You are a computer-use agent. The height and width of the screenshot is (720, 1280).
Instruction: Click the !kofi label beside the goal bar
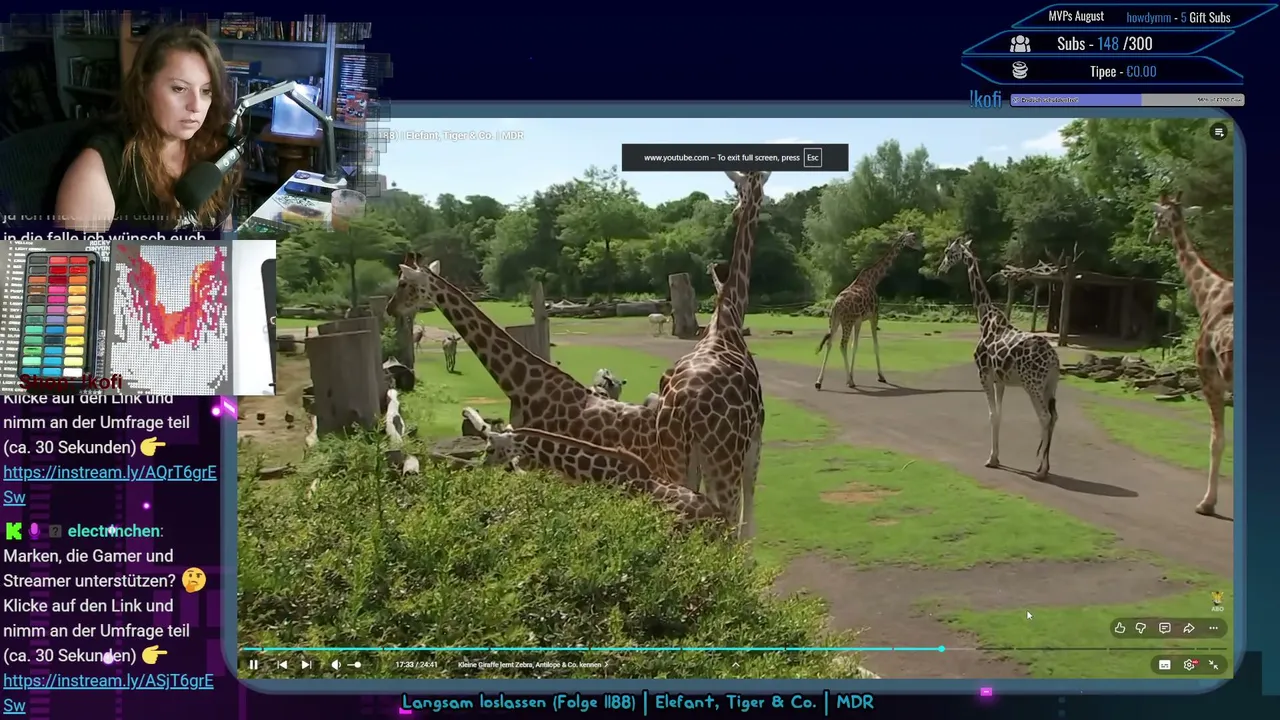[986, 100]
